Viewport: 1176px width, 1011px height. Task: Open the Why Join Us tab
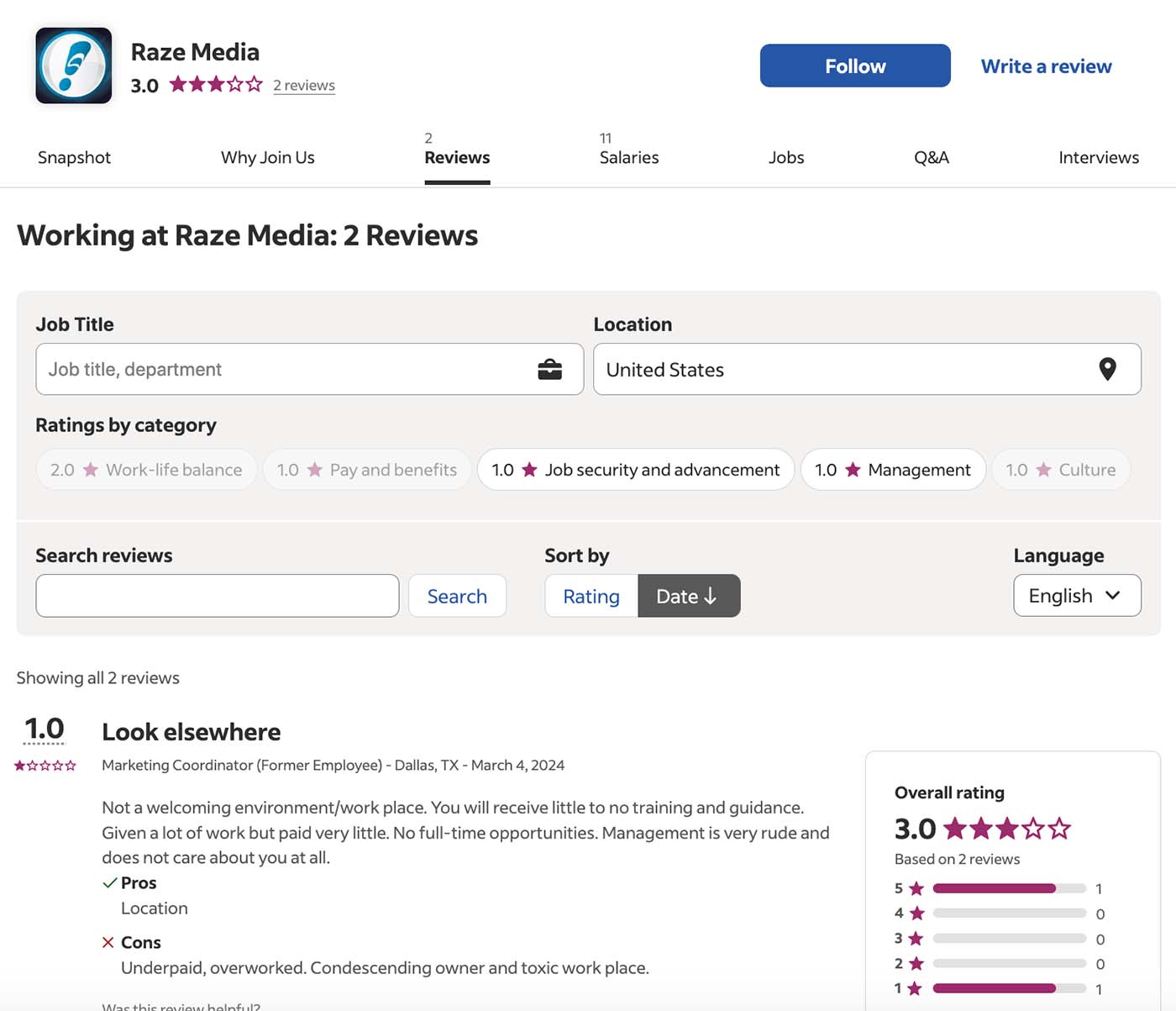[x=268, y=157]
